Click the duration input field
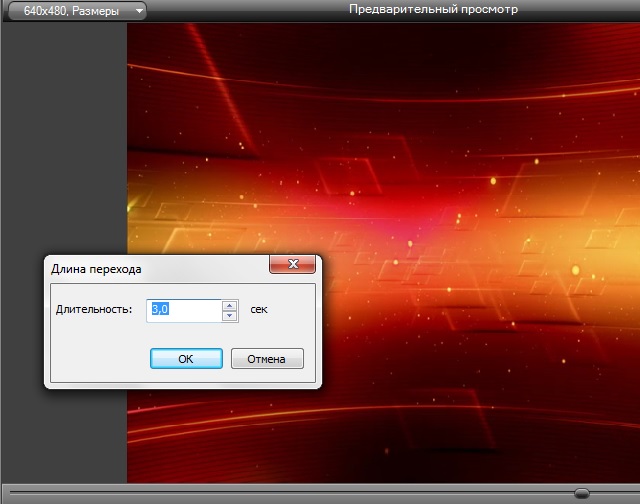 tap(184, 311)
